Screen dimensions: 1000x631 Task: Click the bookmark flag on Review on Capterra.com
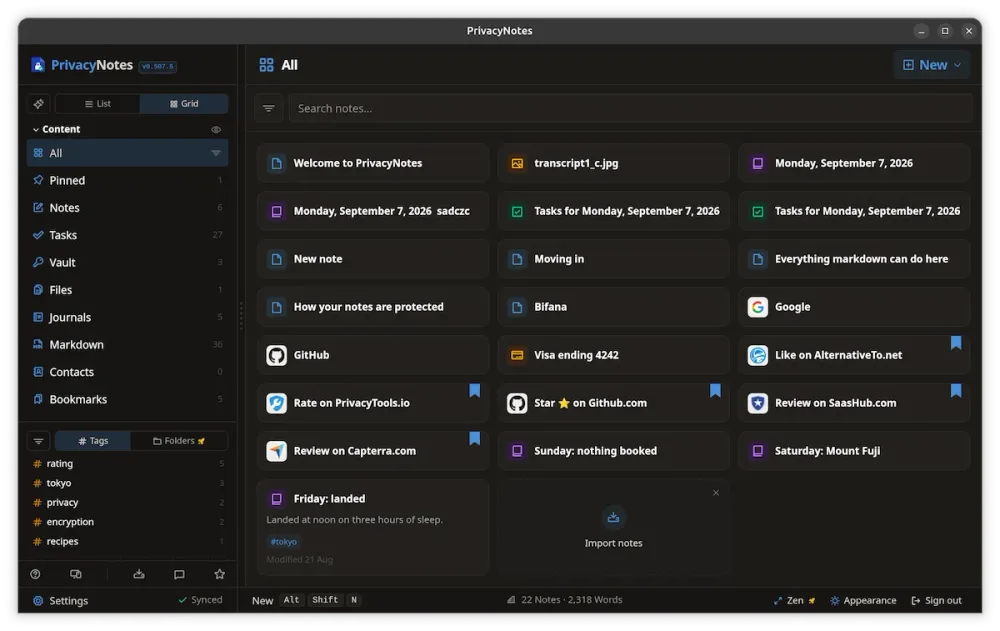pos(474,438)
